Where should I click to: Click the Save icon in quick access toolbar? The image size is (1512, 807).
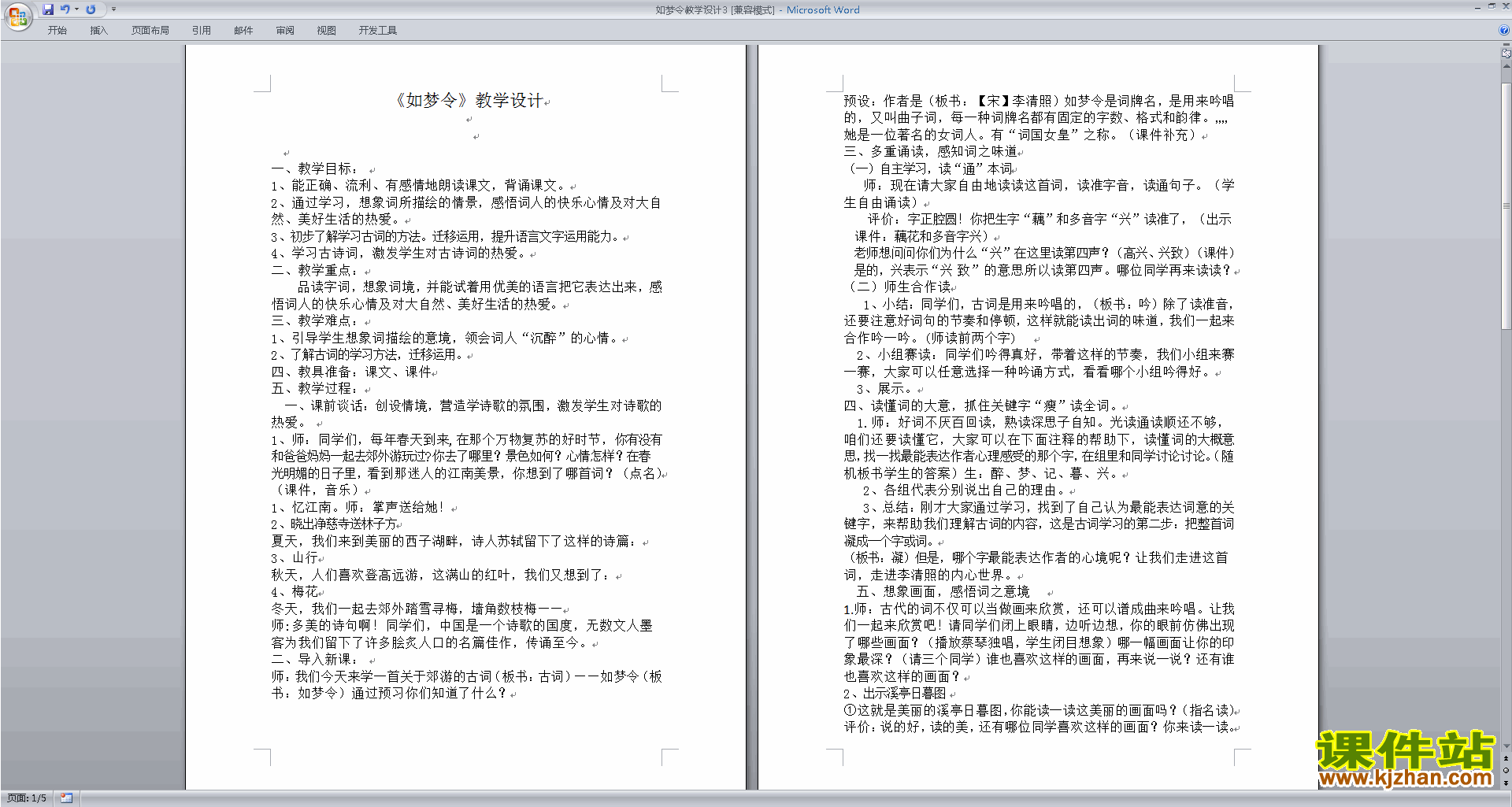[x=48, y=9]
